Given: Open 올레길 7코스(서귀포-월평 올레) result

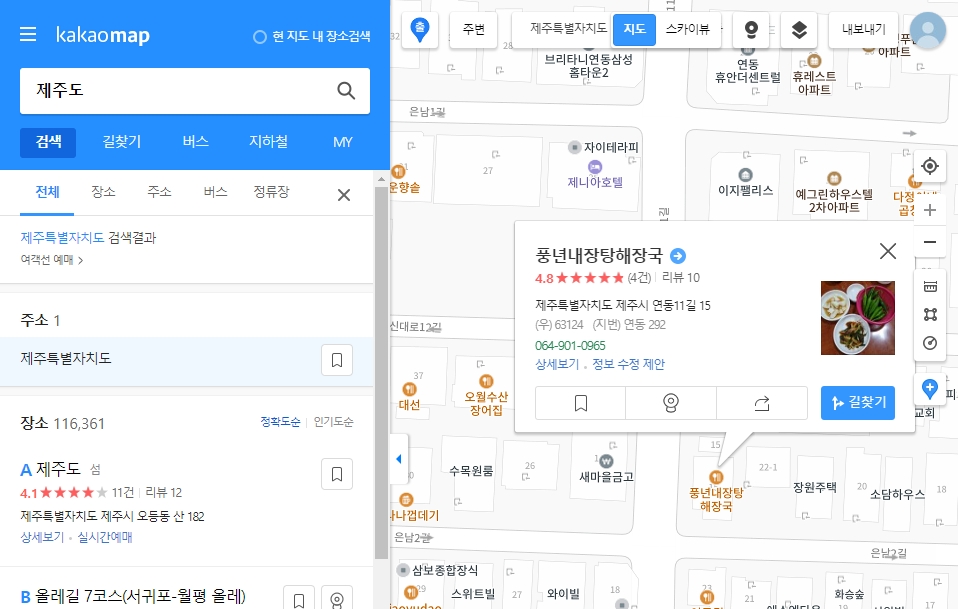Looking at the screenshot, I should [x=140, y=596].
